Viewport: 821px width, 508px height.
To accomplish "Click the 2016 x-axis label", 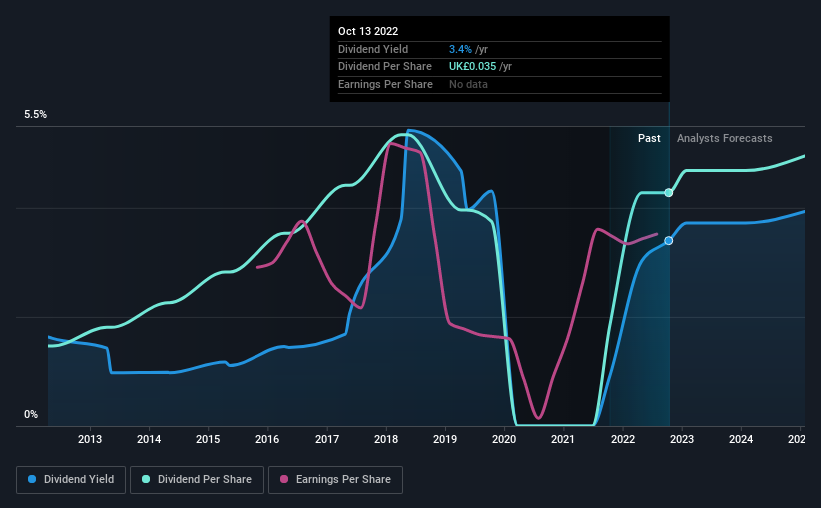I will pos(267,439).
